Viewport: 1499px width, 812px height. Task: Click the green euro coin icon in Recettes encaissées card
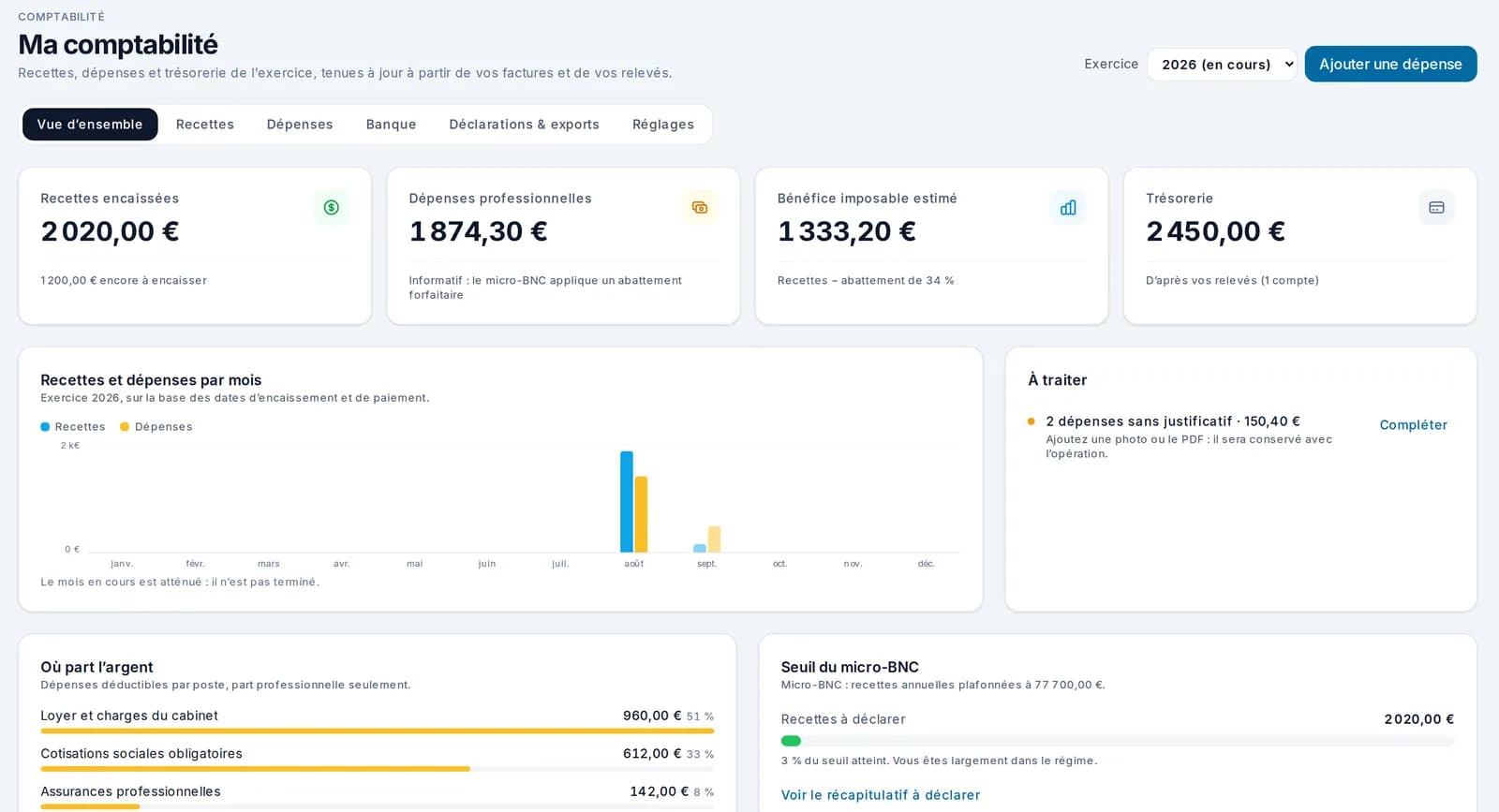click(x=332, y=208)
